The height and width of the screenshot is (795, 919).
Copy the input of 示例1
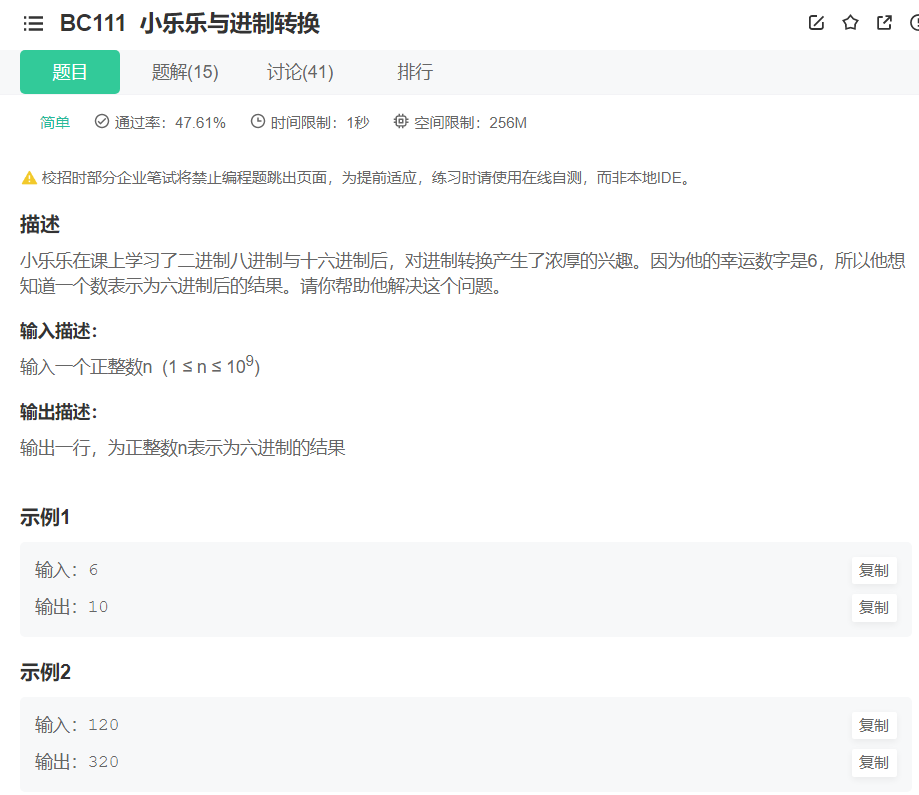pos(873,570)
